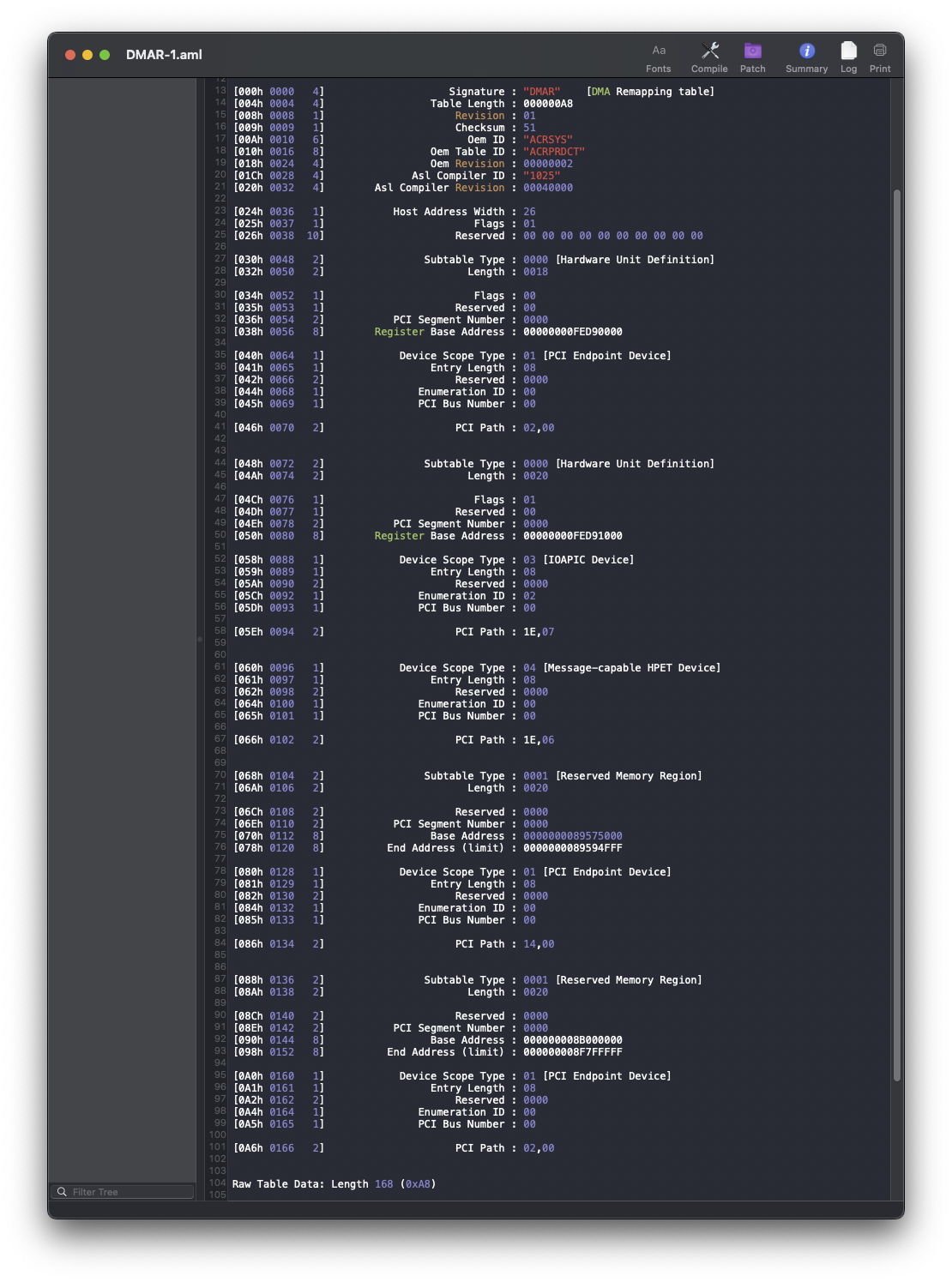Click the Oem ID ACRSYS text
Viewport: 952px width, 1282px height.
[551, 139]
